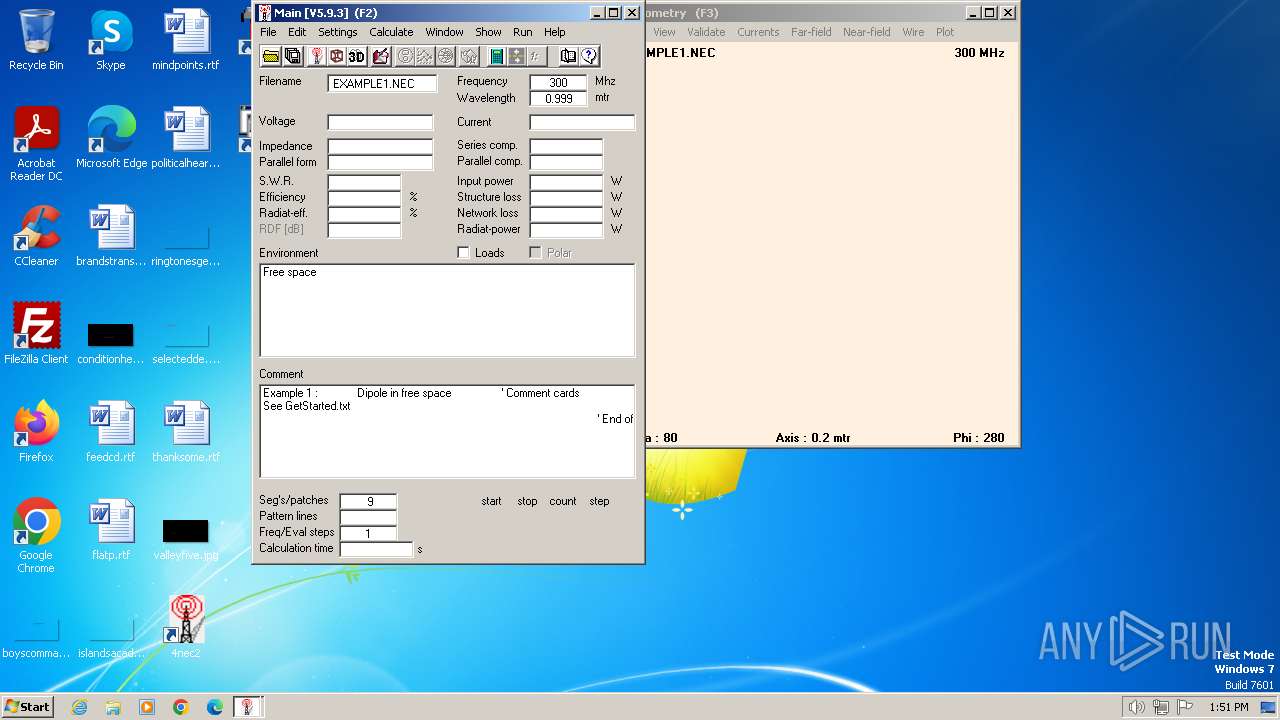Click the grayed Smith chart toolbar icon

405,56
